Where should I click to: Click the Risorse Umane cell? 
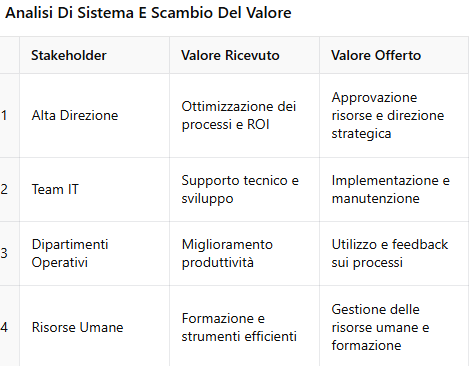pos(94,326)
